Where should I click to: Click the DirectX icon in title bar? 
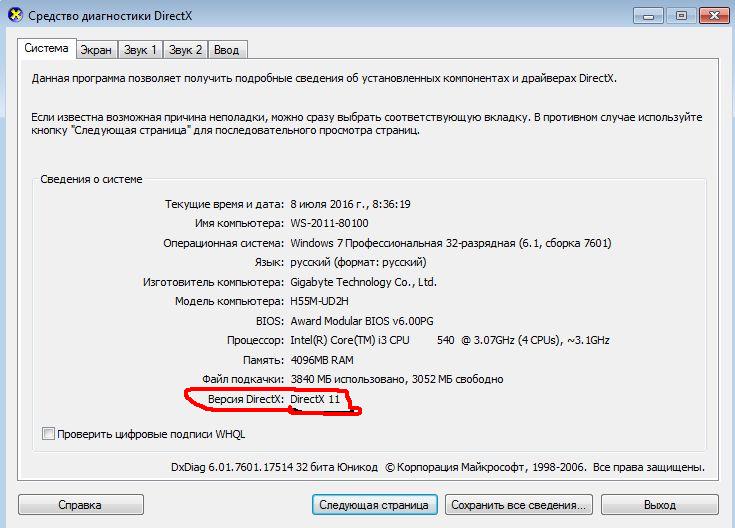click(x=15, y=15)
